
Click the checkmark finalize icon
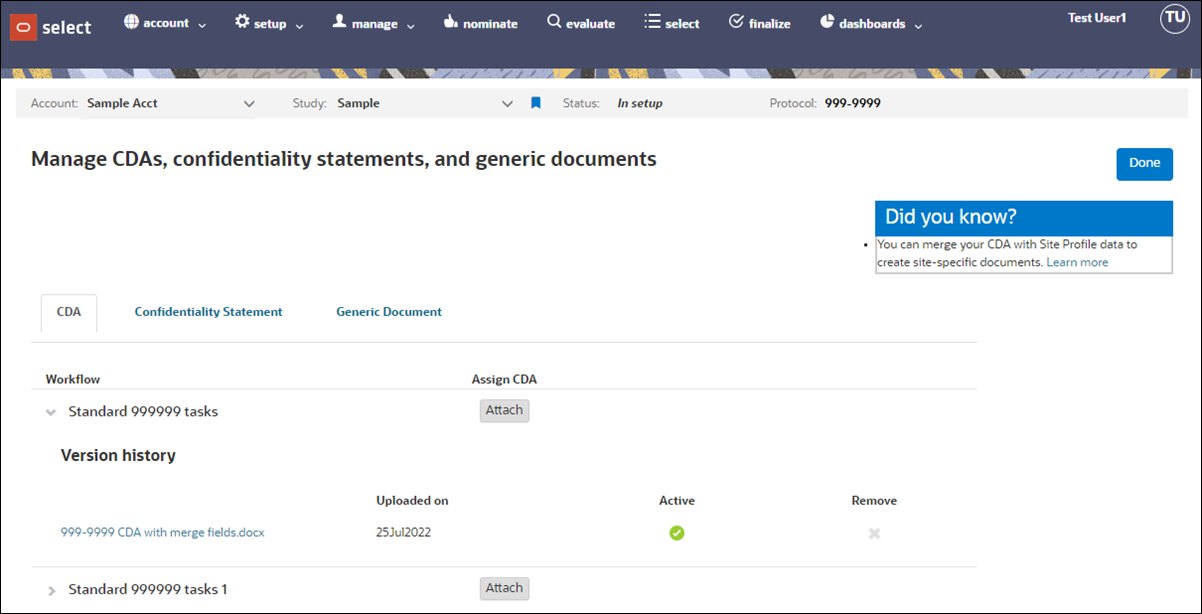[736, 22]
